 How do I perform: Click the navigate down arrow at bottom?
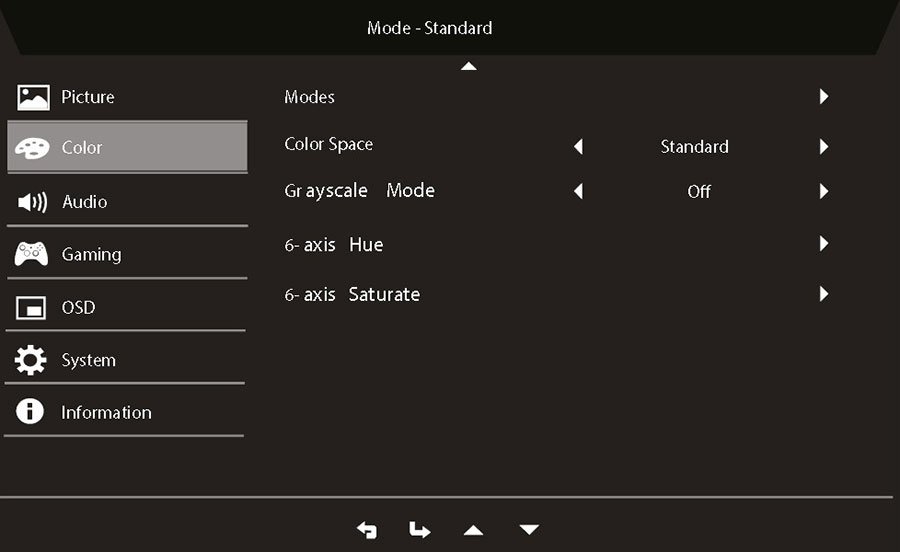pos(529,529)
